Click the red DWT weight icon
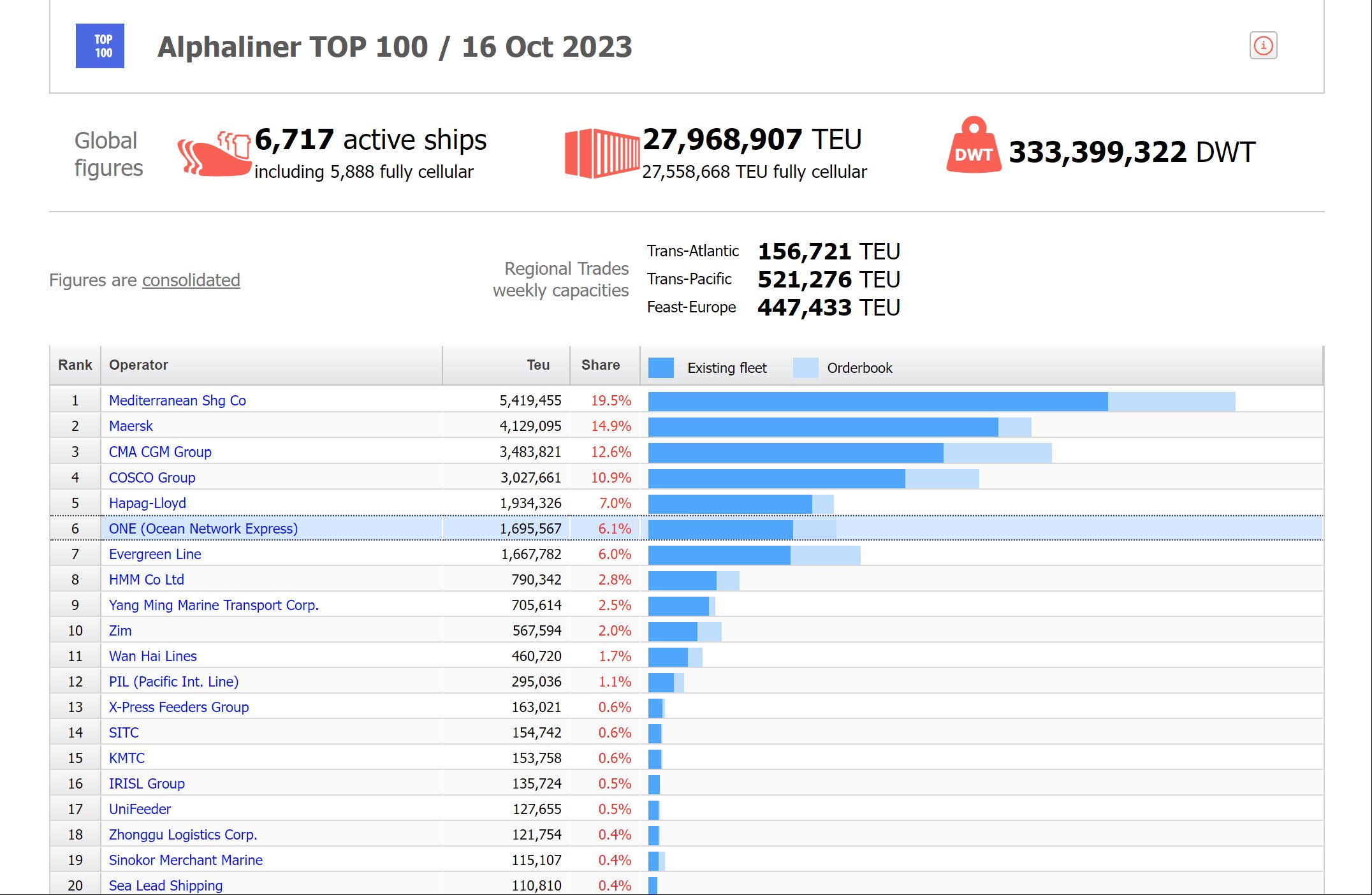The image size is (1372, 895). click(974, 145)
